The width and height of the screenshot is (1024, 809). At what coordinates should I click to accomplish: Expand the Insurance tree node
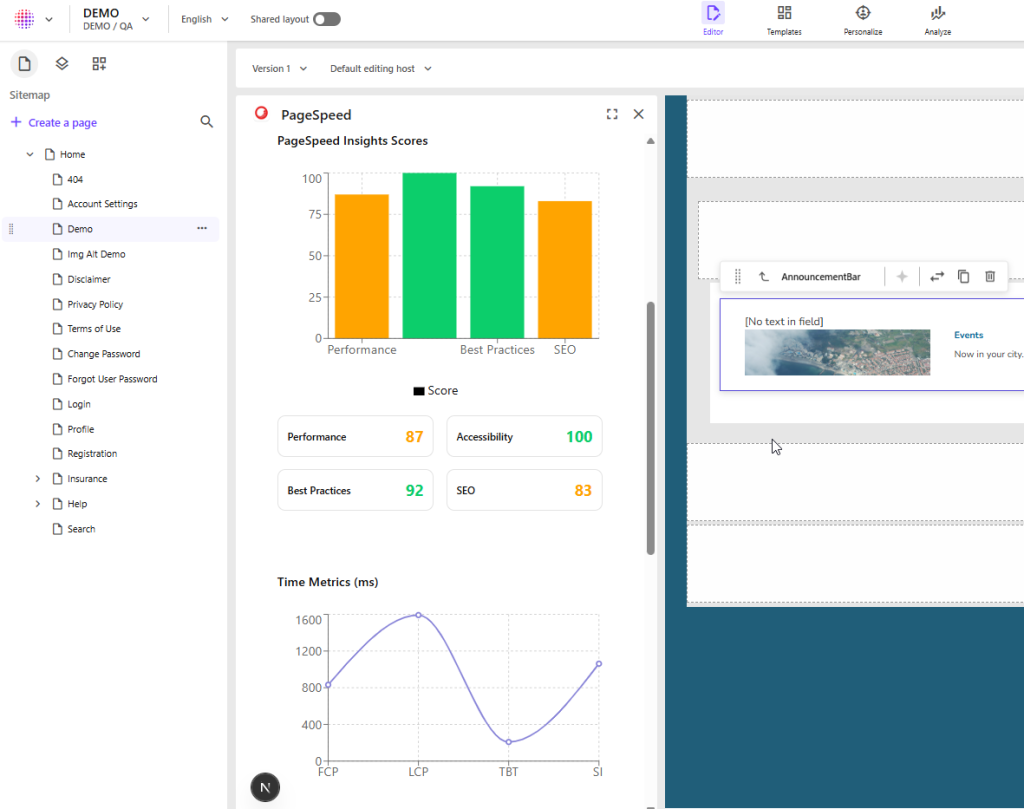tap(38, 479)
